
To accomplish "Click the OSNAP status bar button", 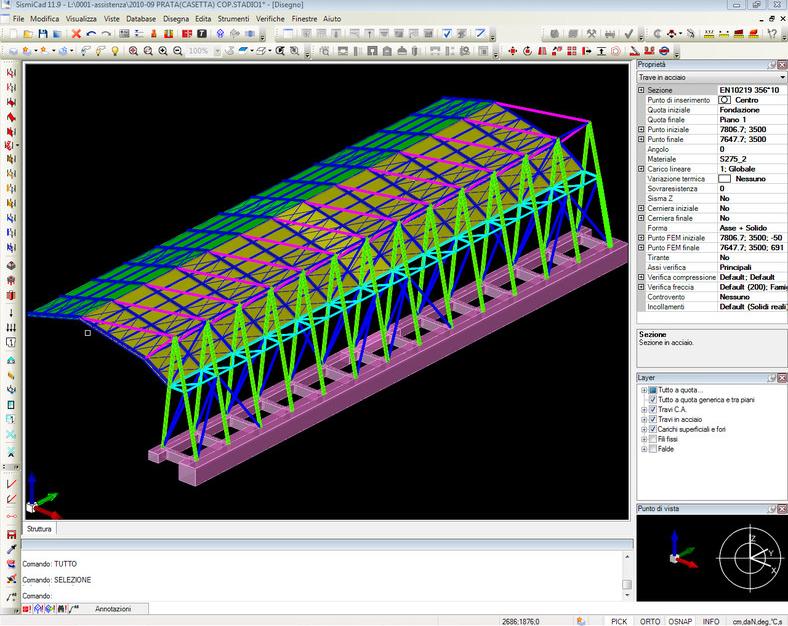I will coord(680,620).
